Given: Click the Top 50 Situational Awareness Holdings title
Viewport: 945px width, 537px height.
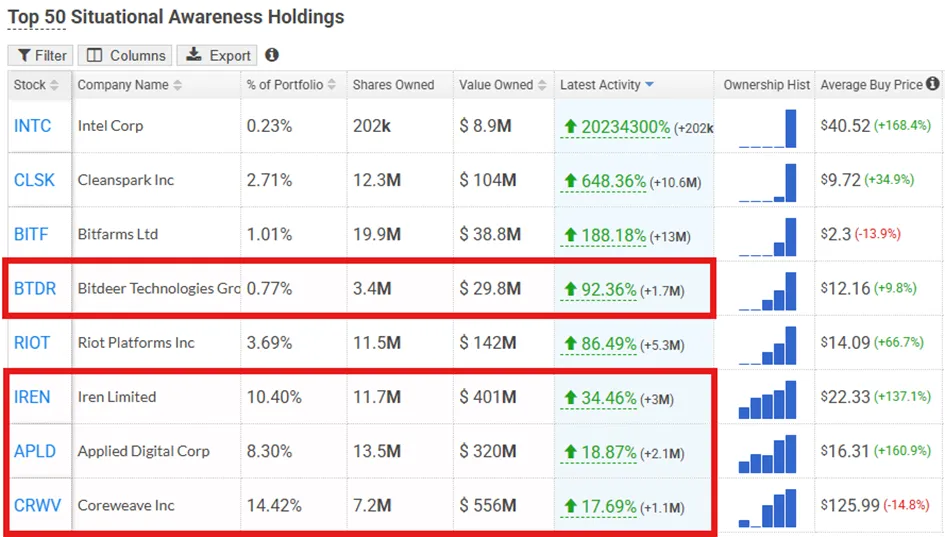Looking at the screenshot, I should pos(175,17).
